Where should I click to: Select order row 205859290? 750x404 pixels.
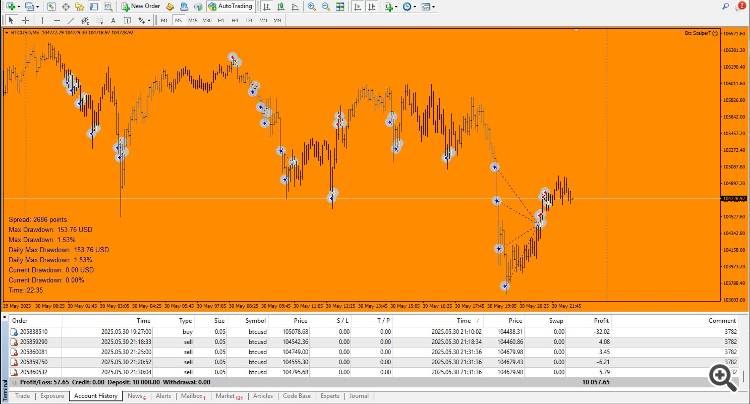(374, 342)
